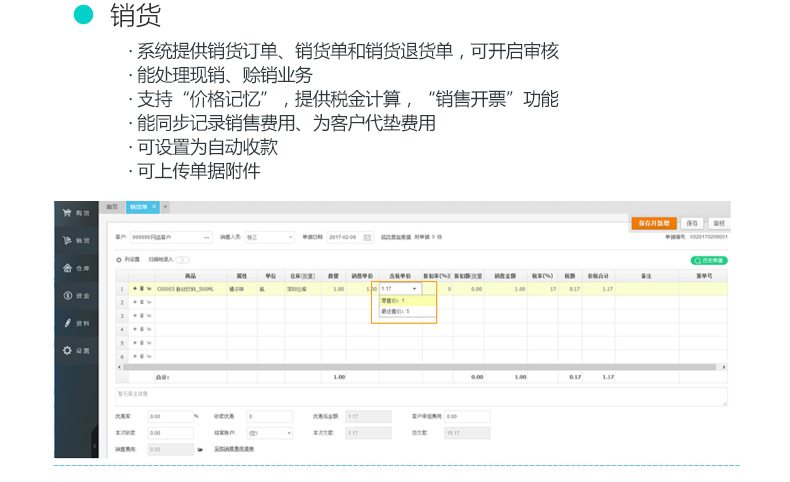790x482 pixels.
Task: Open the 结算账户 settlement account dropdown
Action: tap(290, 433)
